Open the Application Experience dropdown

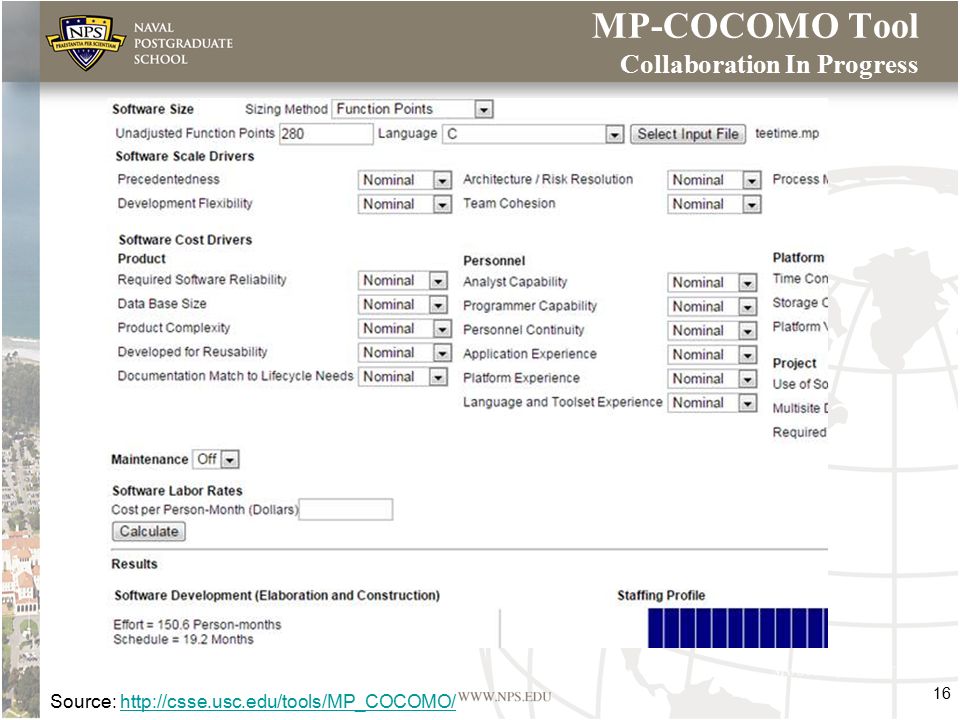tap(712, 354)
